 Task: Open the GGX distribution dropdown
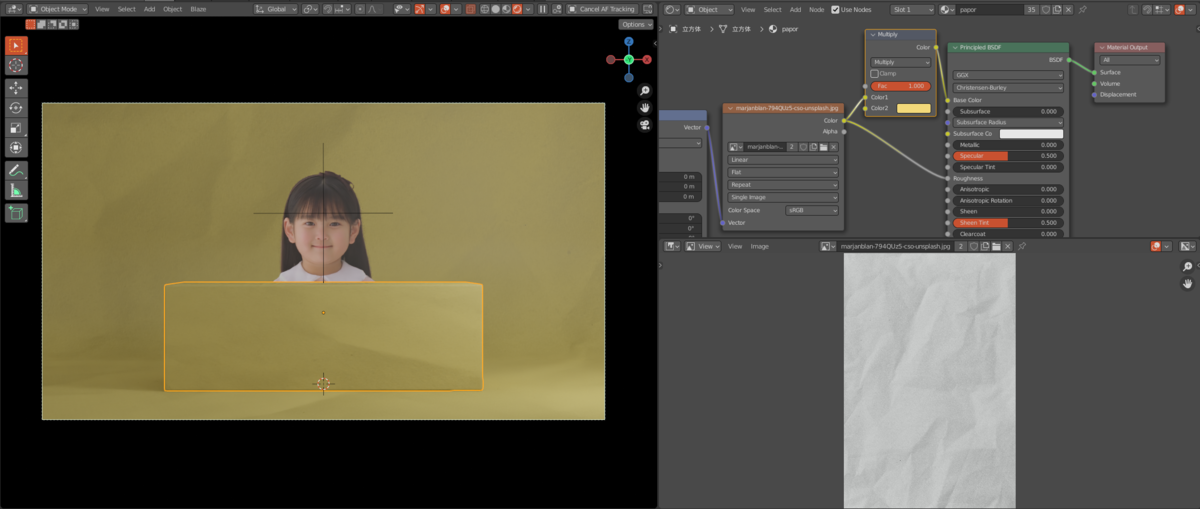(1007, 74)
